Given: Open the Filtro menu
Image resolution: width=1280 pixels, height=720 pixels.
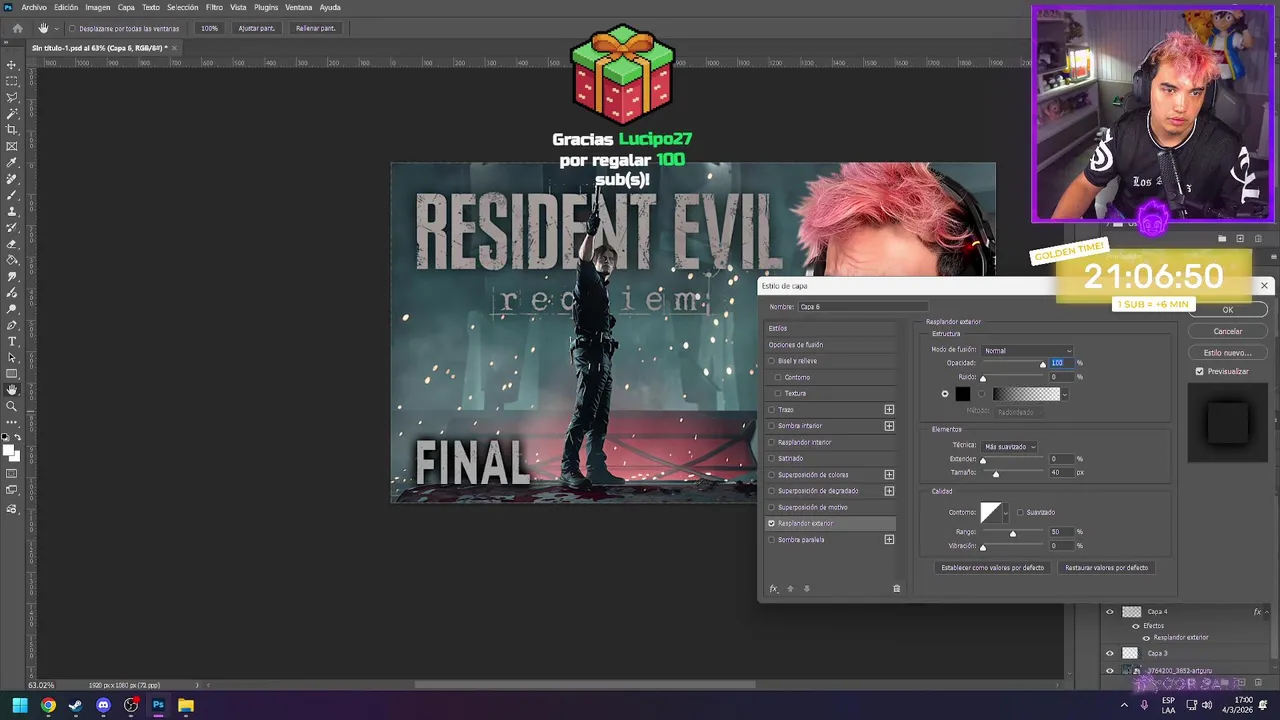Looking at the screenshot, I should click(214, 7).
